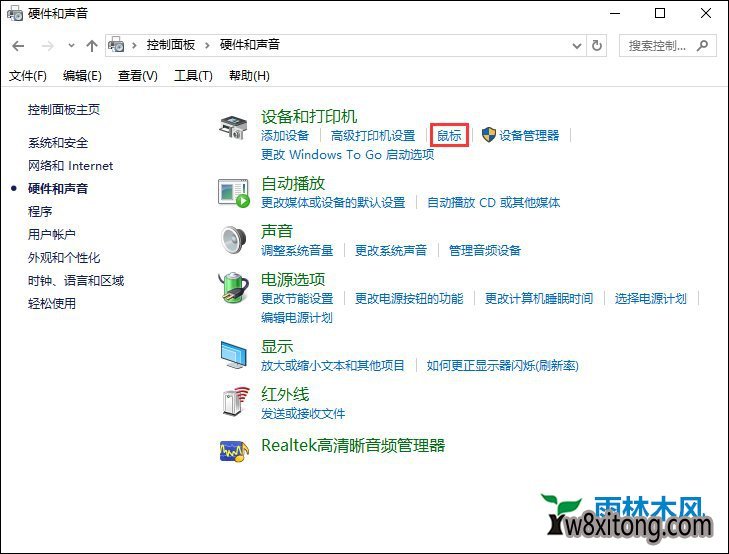Screen dimensions: 729x554
Task: Click the Realtek audio manager icon
Action: click(234, 449)
